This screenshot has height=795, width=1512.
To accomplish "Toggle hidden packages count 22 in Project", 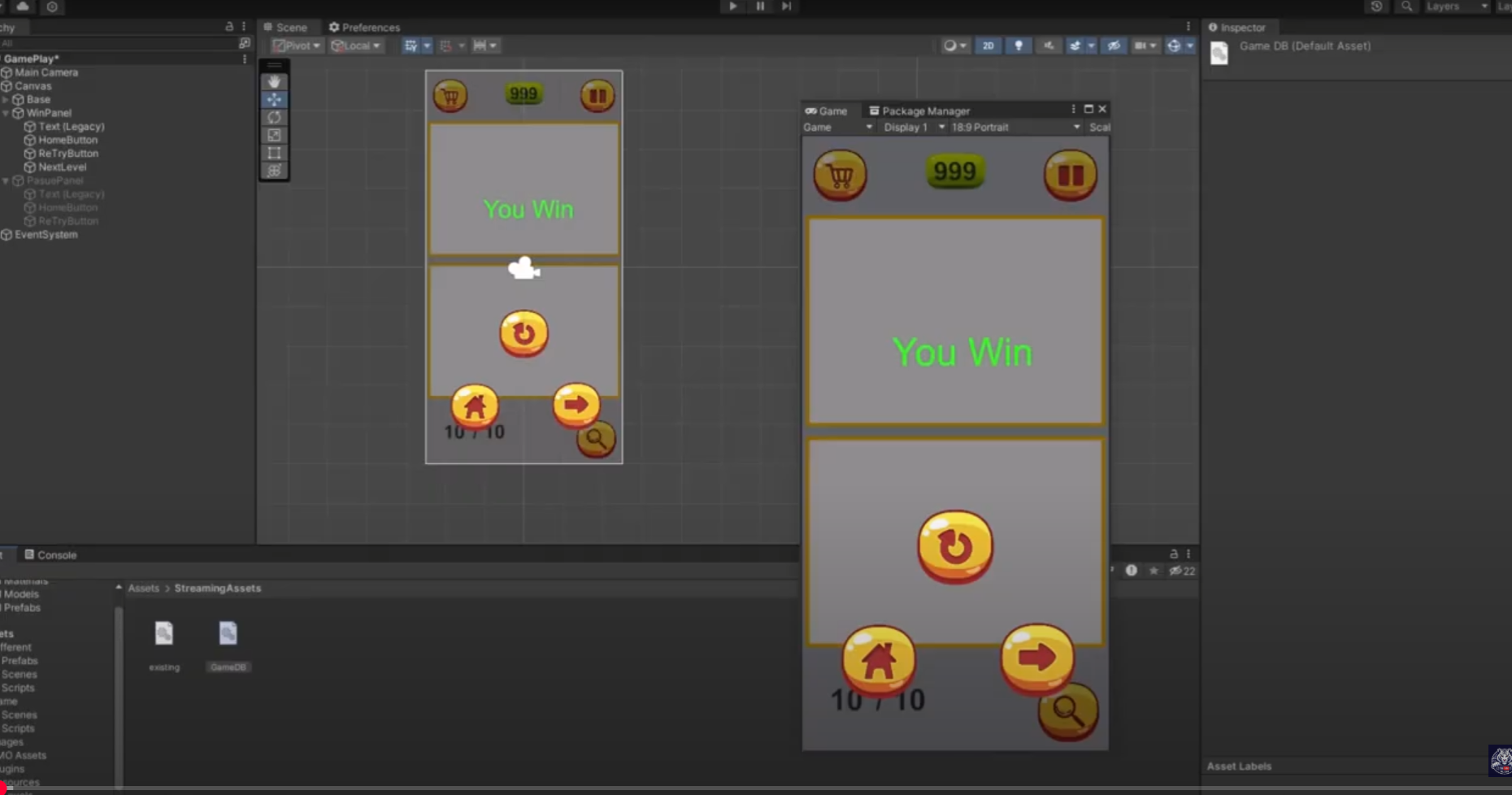I will pyautogui.click(x=1183, y=571).
